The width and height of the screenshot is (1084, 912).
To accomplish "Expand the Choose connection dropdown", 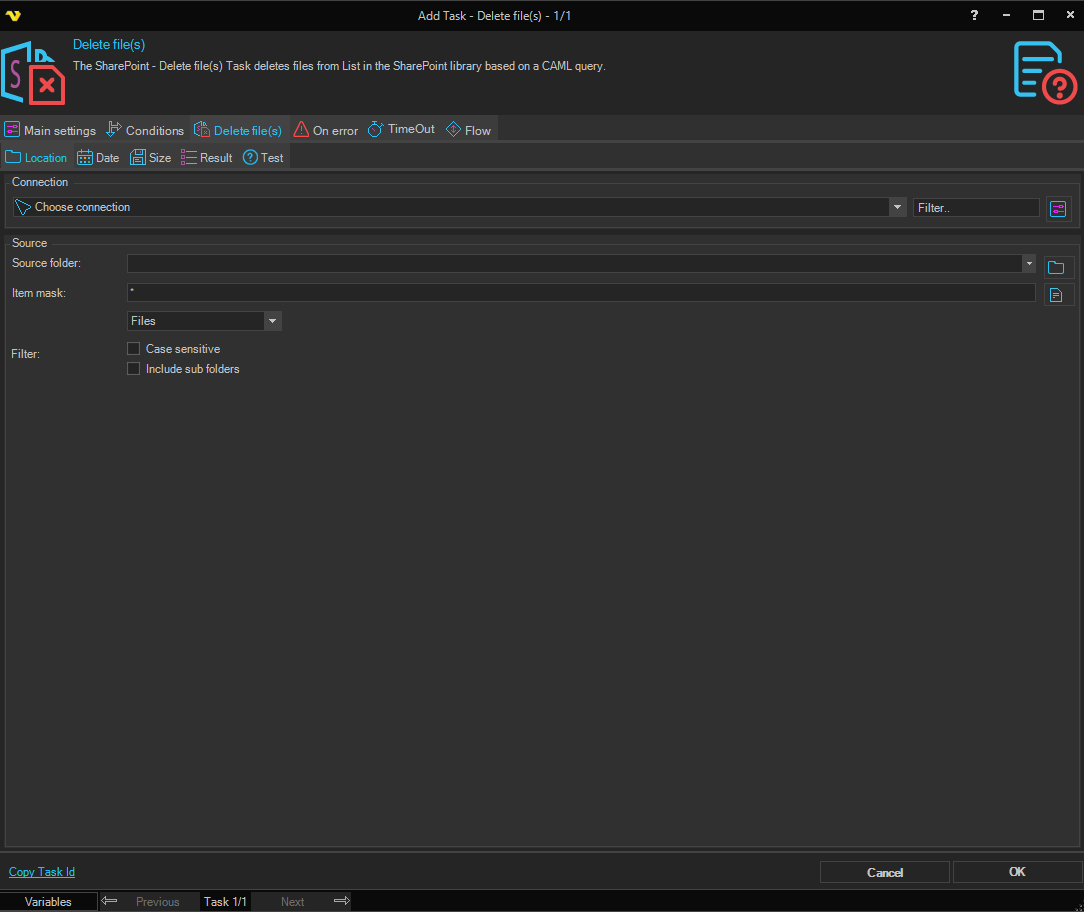I will [896, 207].
